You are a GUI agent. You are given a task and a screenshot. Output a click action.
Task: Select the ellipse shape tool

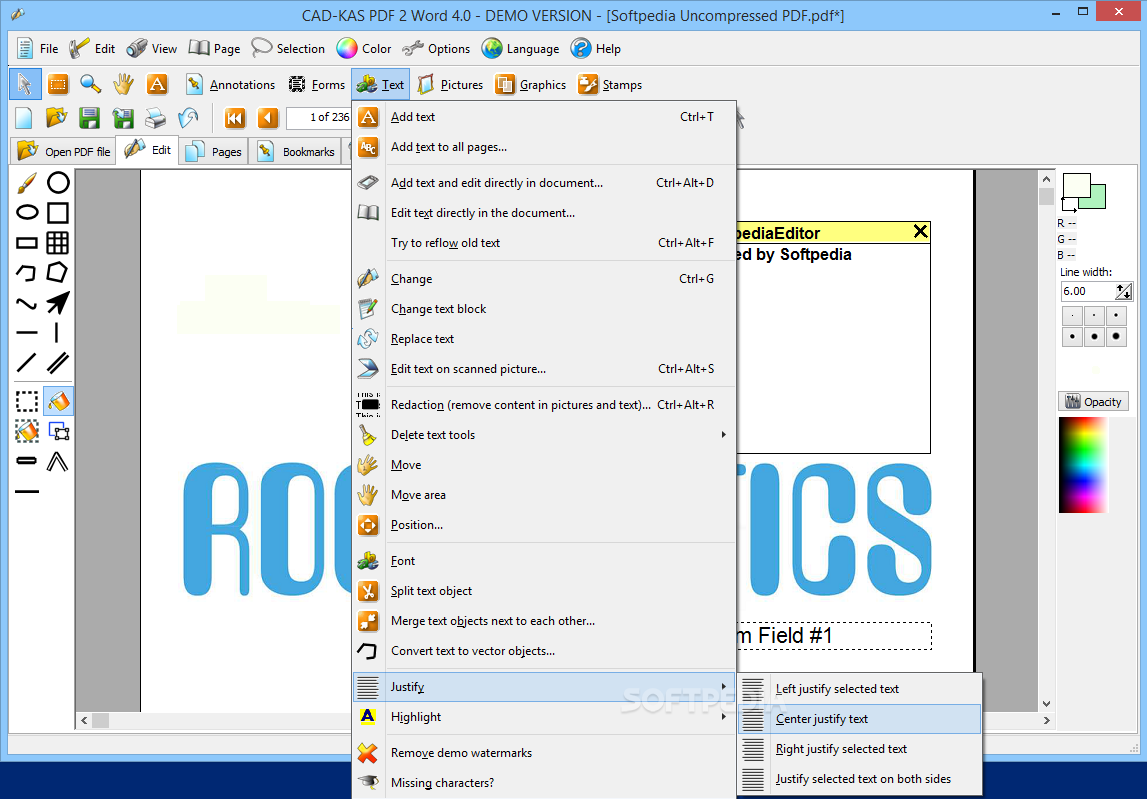pyautogui.click(x=27, y=213)
